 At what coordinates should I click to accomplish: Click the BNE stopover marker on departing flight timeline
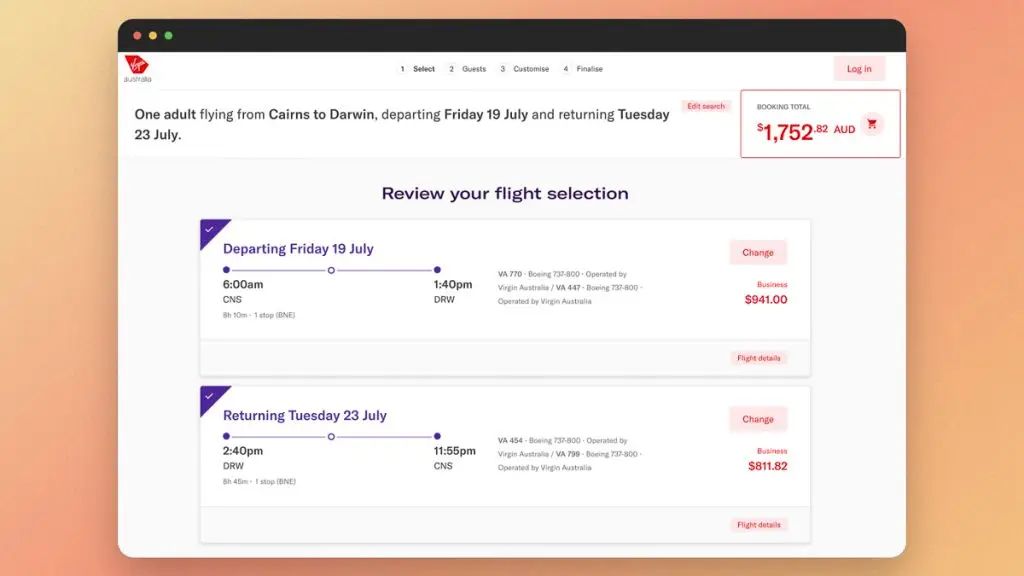(331, 270)
